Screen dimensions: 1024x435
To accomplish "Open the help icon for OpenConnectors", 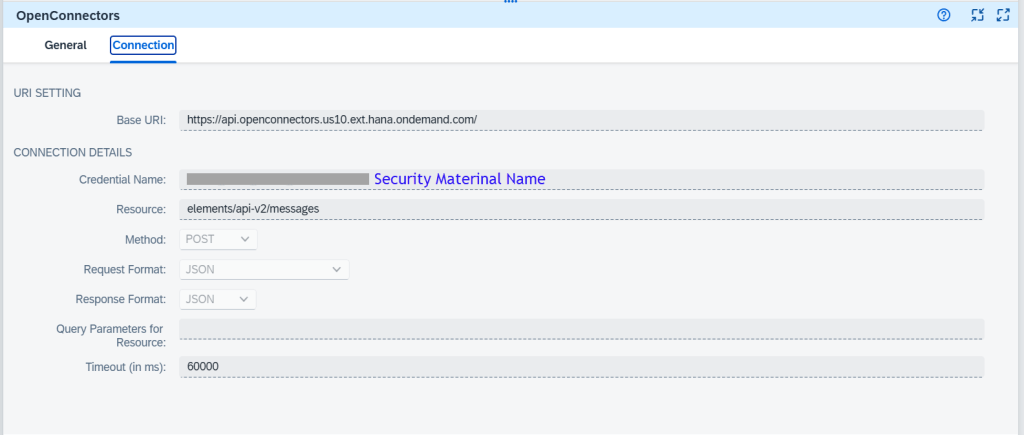I will (x=943, y=15).
